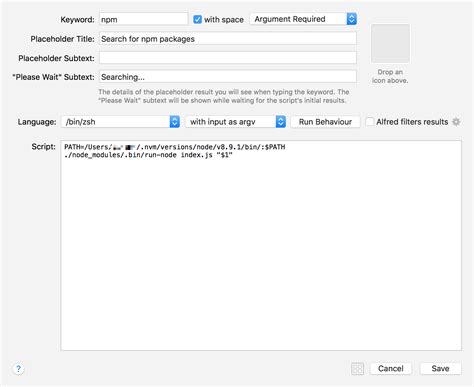This screenshot has width=474, height=387.
Task: Click the empty workflow icon drop well
Action: click(x=390, y=43)
